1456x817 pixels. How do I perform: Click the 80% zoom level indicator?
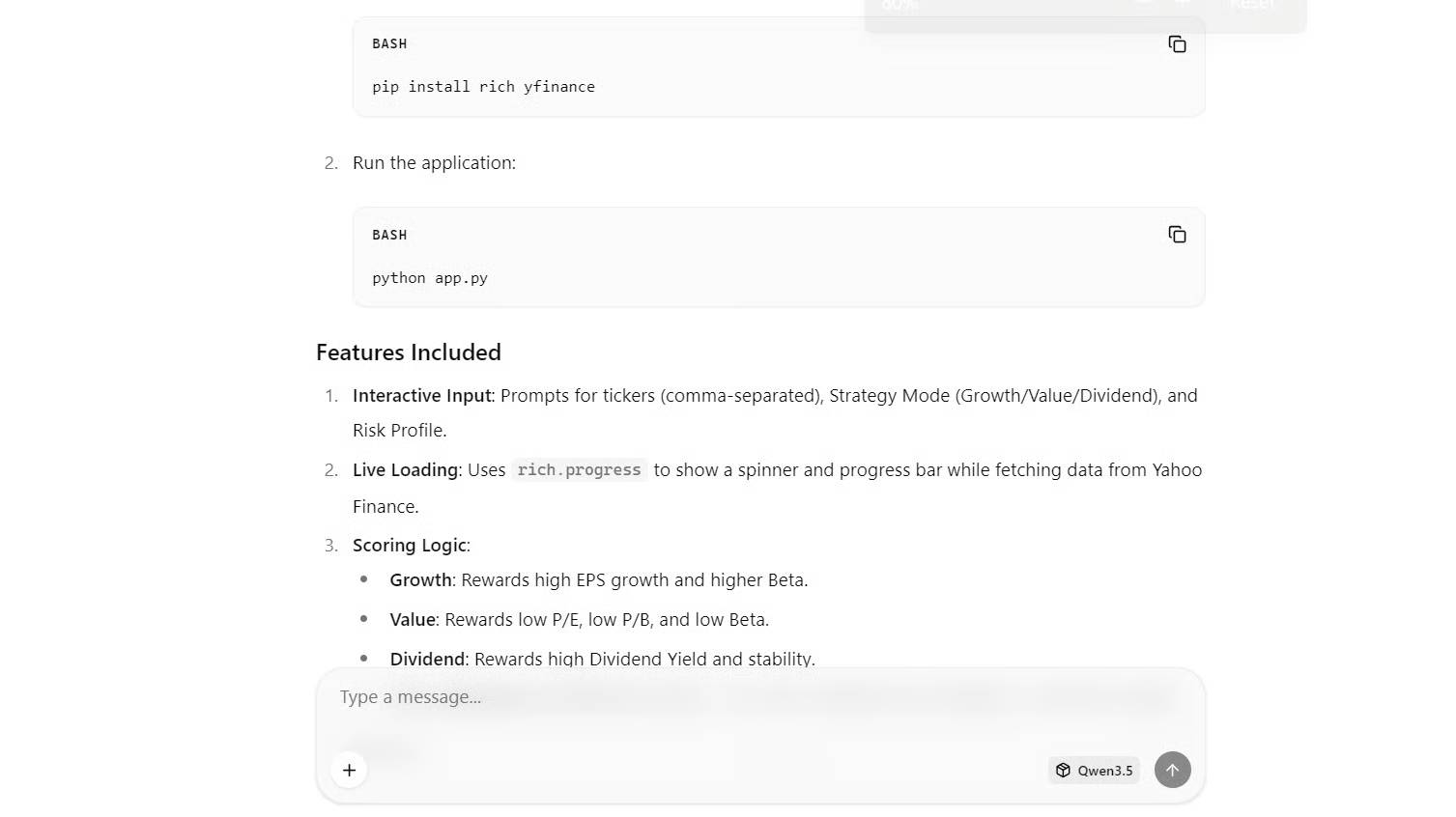click(x=899, y=6)
